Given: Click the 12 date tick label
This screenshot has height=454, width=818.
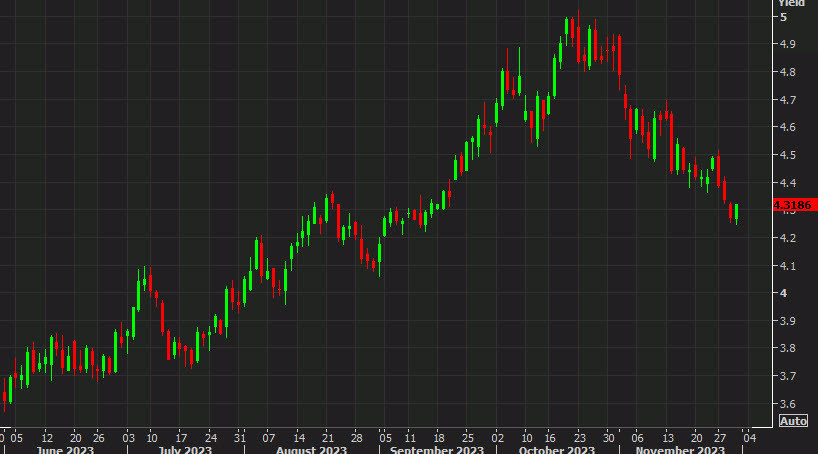Looking at the screenshot, I should tap(47, 438).
